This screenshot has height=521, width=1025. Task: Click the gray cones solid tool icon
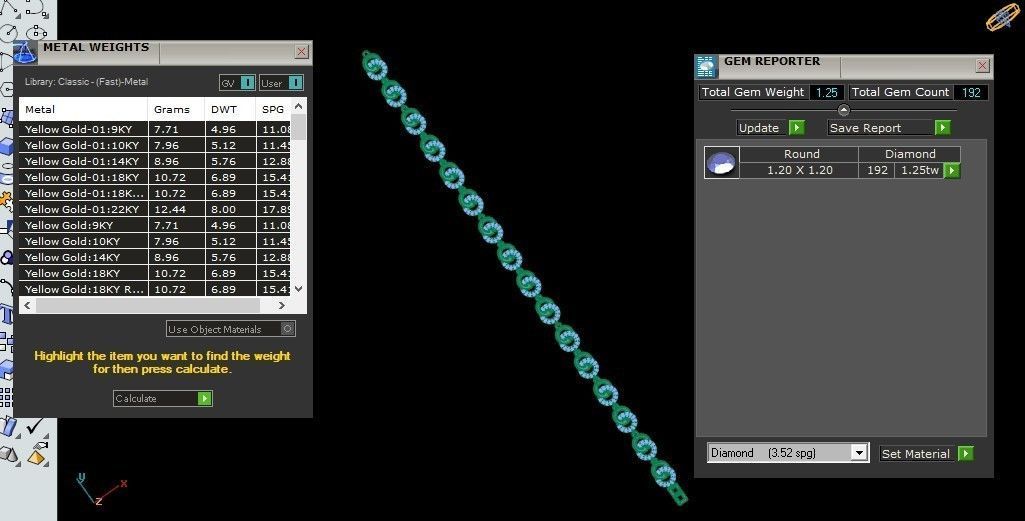(x=10, y=454)
